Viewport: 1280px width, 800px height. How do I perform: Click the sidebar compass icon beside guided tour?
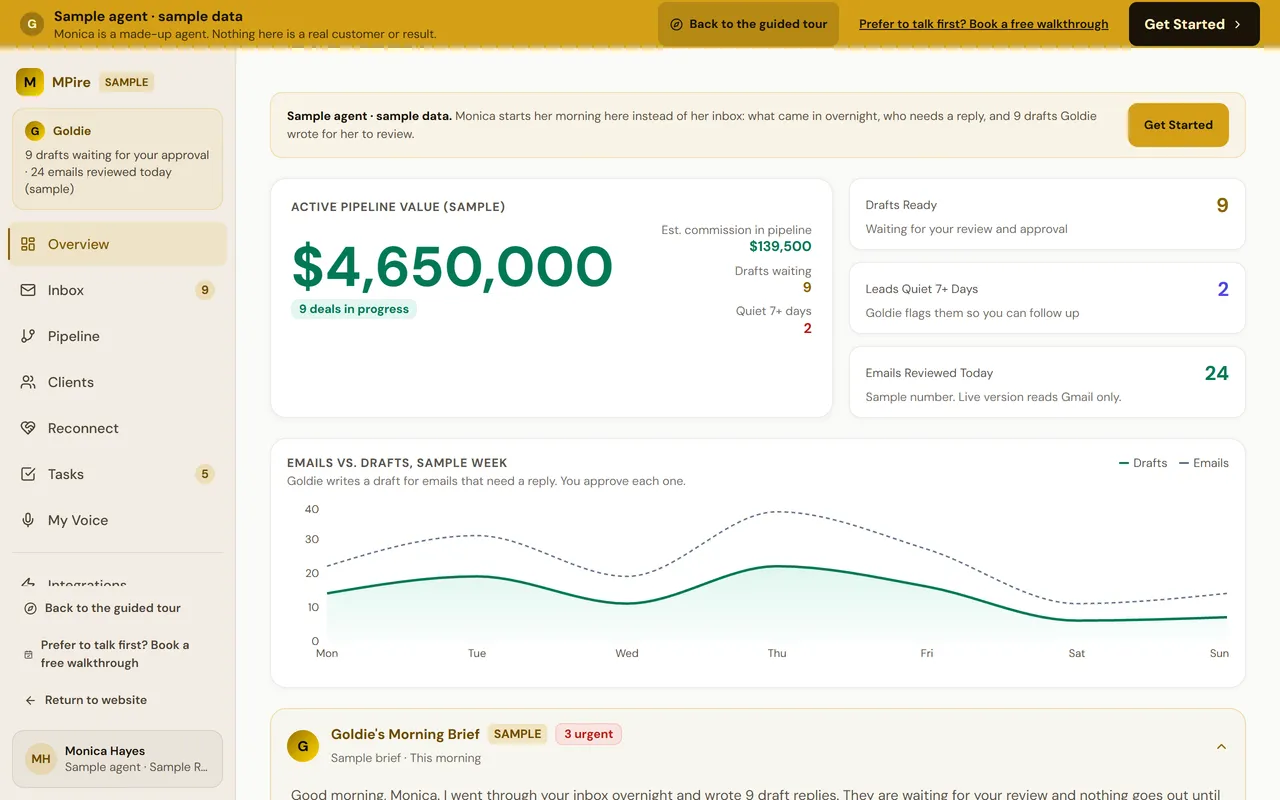[x=30, y=608]
